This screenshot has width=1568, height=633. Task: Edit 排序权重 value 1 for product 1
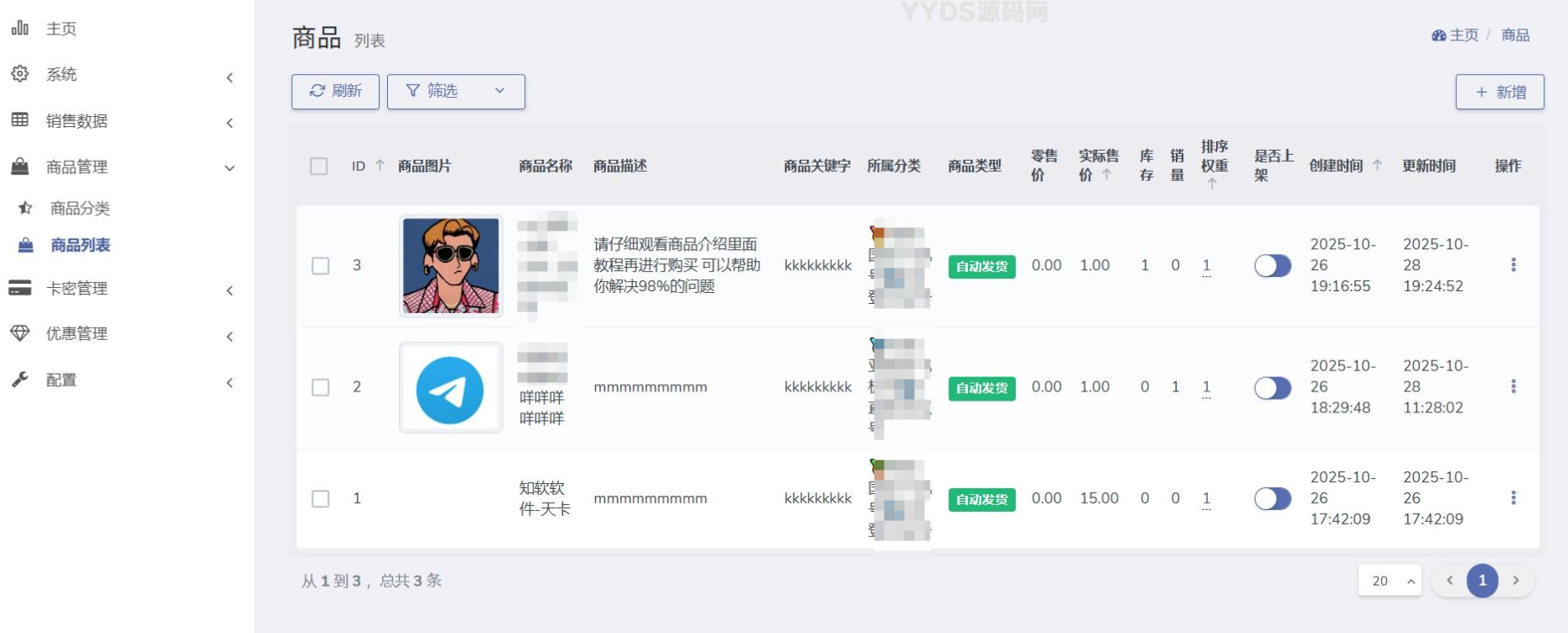coord(1206,497)
